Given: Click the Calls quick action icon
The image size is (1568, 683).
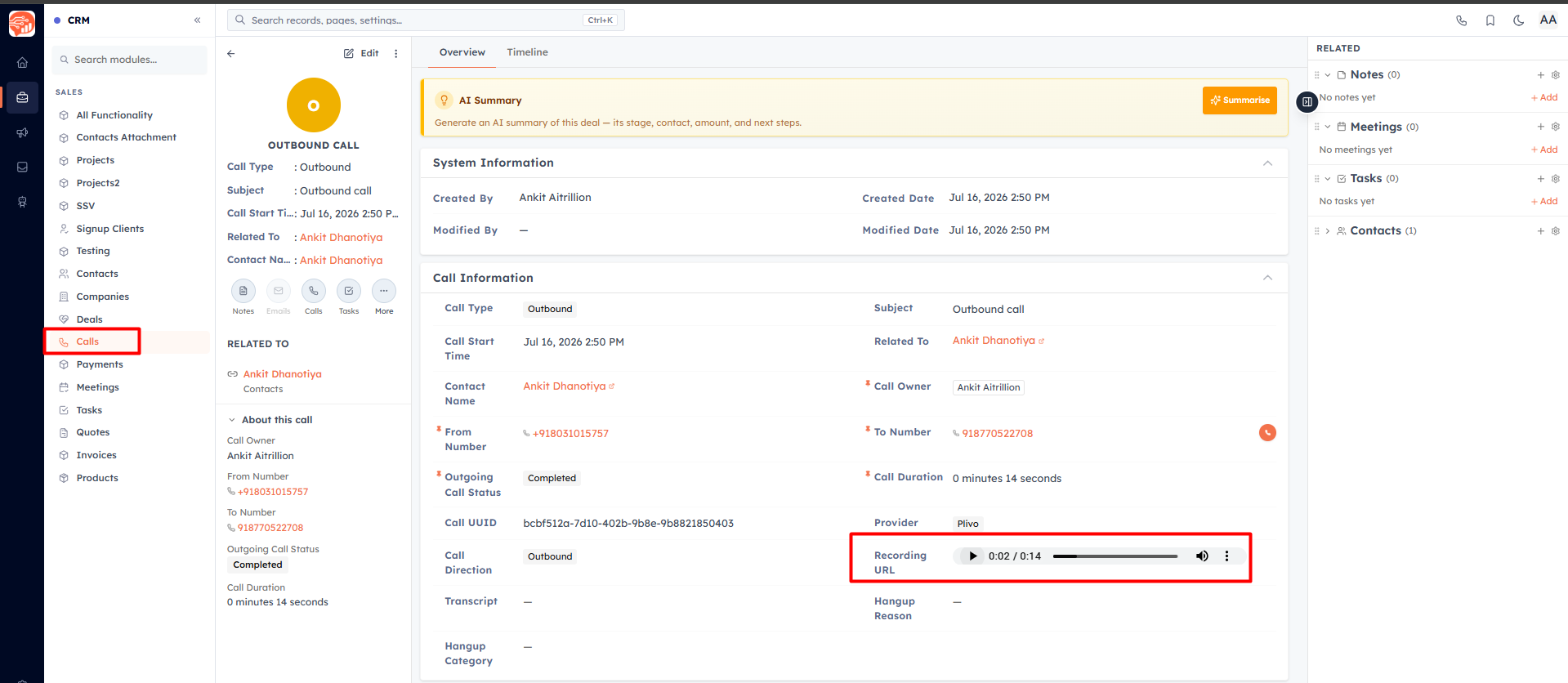Looking at the screenshot, I should click(x=314, y=291).
